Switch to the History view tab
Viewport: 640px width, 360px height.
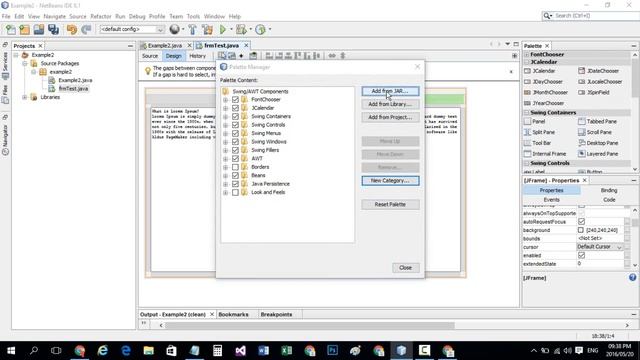click(198, 56)
